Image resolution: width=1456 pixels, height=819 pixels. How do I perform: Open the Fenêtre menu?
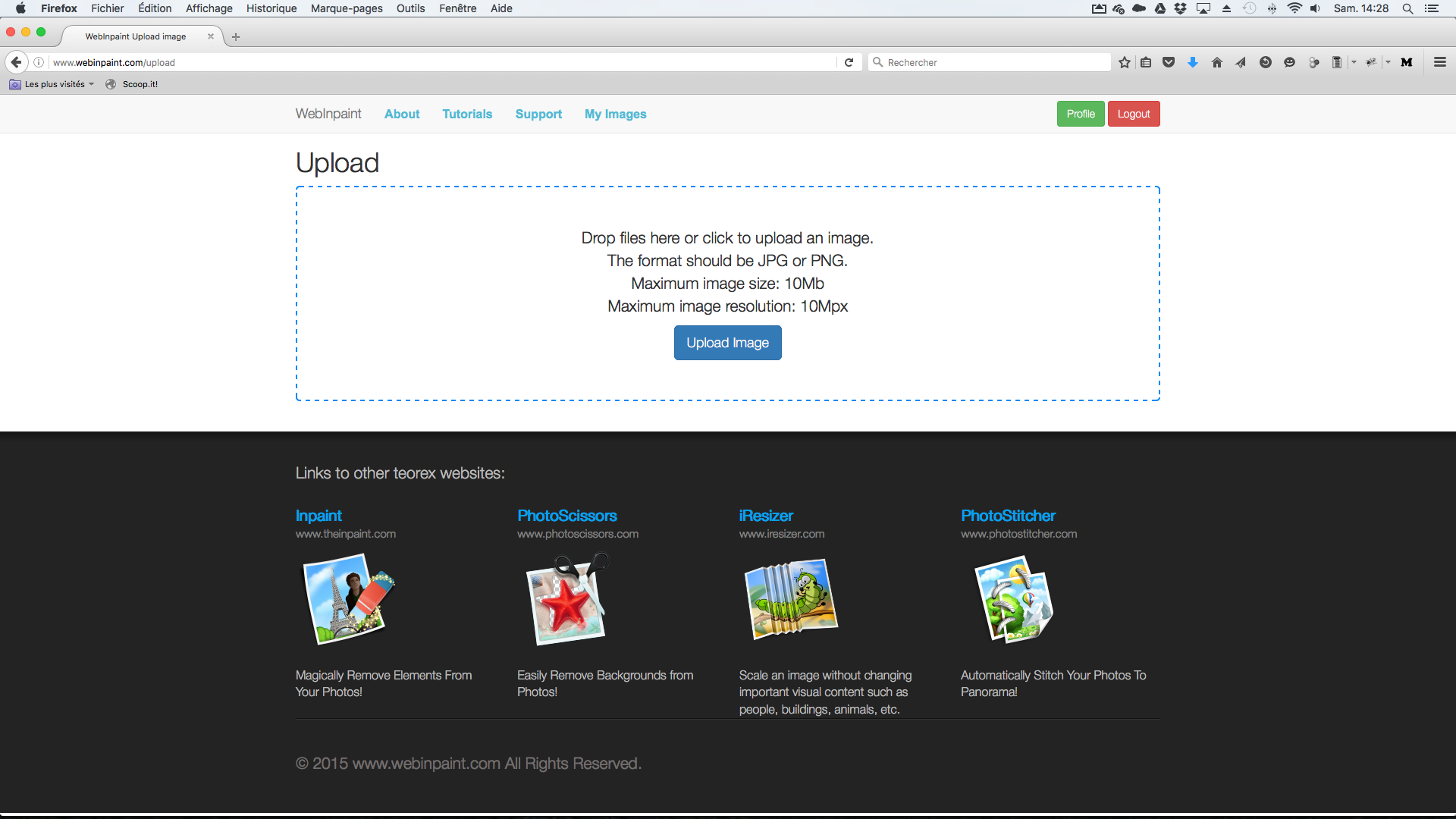coord(458,8)
